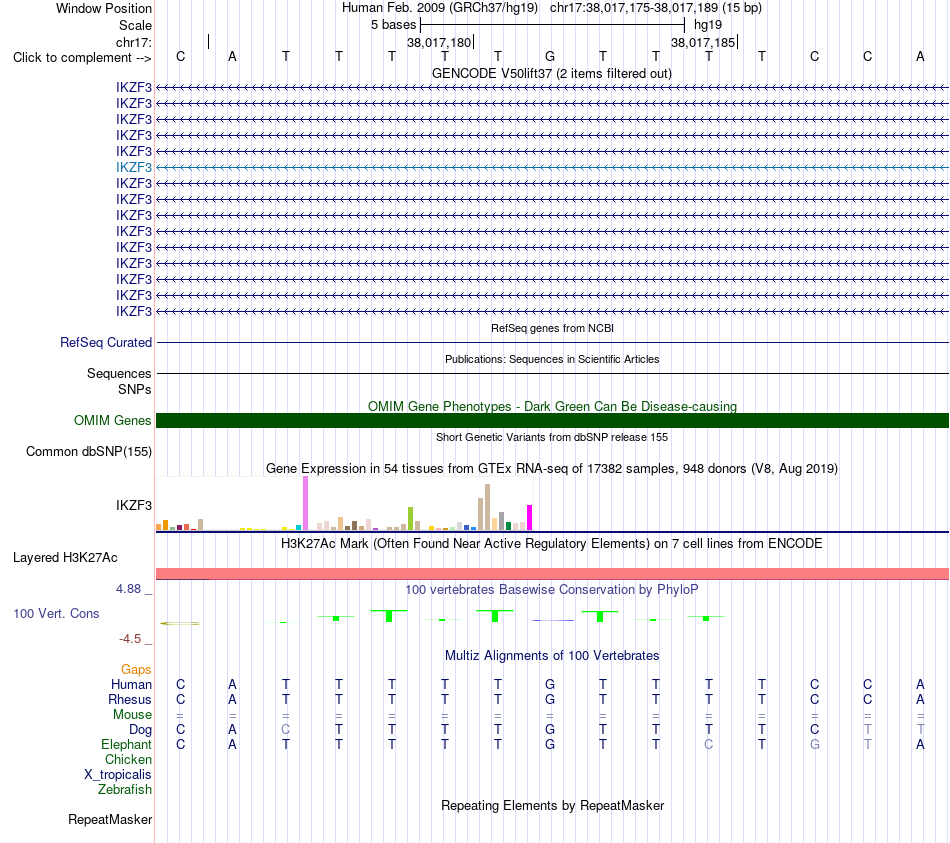Click the pink H3K27Ac signal bar
This screenshot has height=843, width=950.
tap(552, 574)
